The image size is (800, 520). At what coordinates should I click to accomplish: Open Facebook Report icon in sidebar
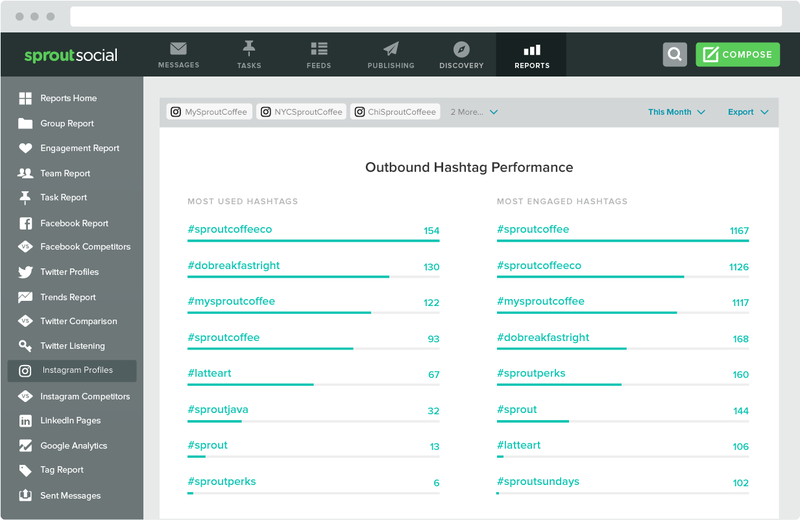[x=25, y=223]
